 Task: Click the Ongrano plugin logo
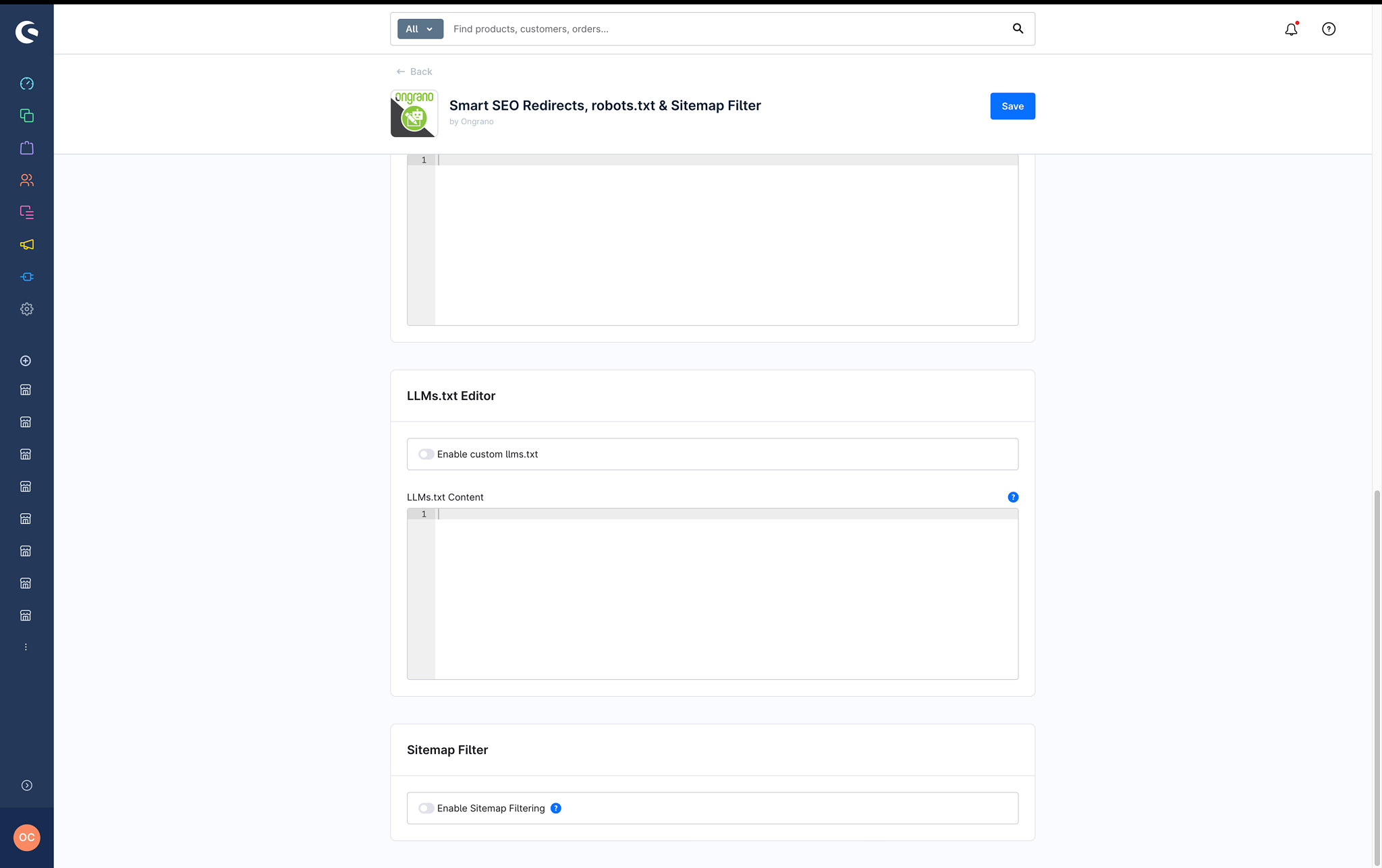414,113
